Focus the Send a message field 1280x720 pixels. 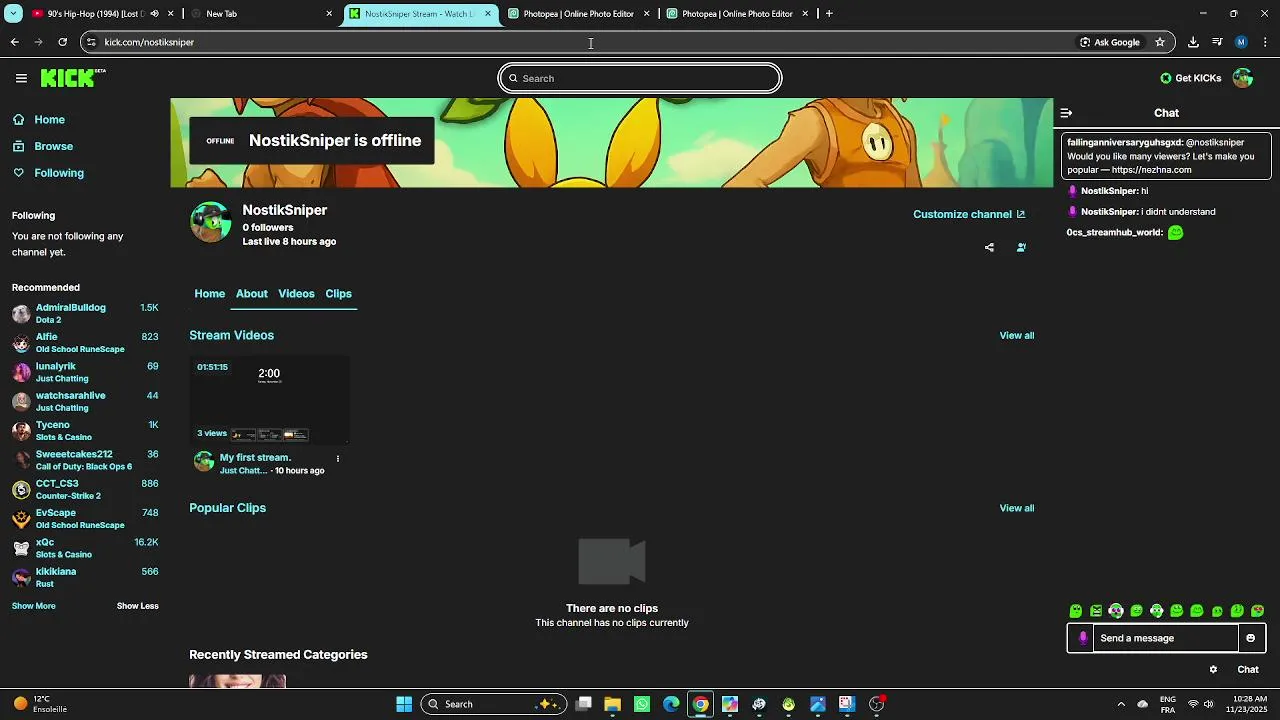click(x=1166, y=638)
